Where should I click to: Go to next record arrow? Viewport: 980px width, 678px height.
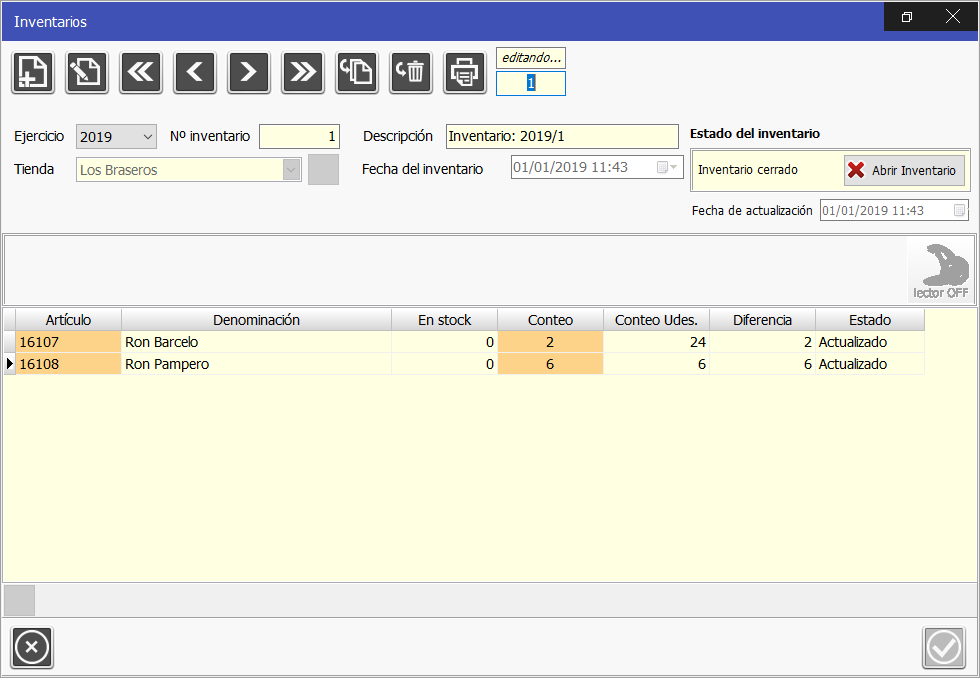[249, 72]
